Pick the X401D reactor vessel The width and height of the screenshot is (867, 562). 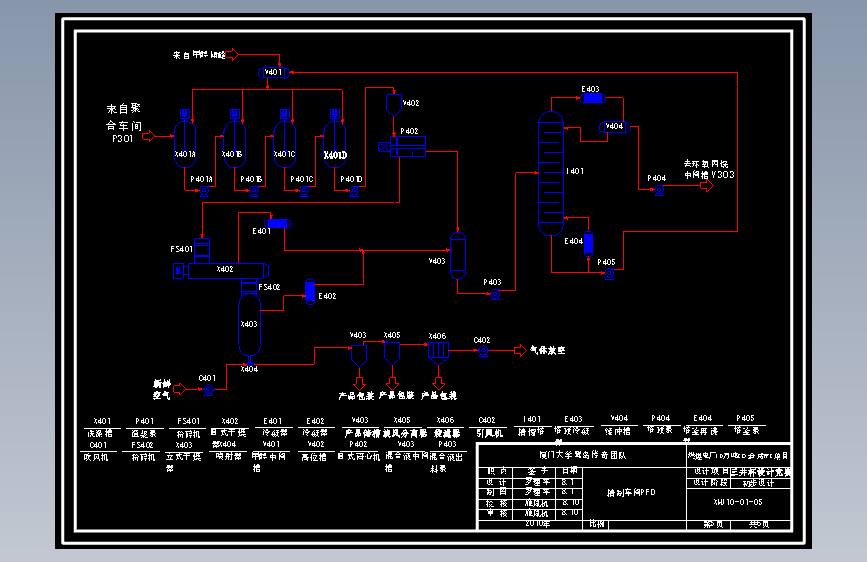335,144
